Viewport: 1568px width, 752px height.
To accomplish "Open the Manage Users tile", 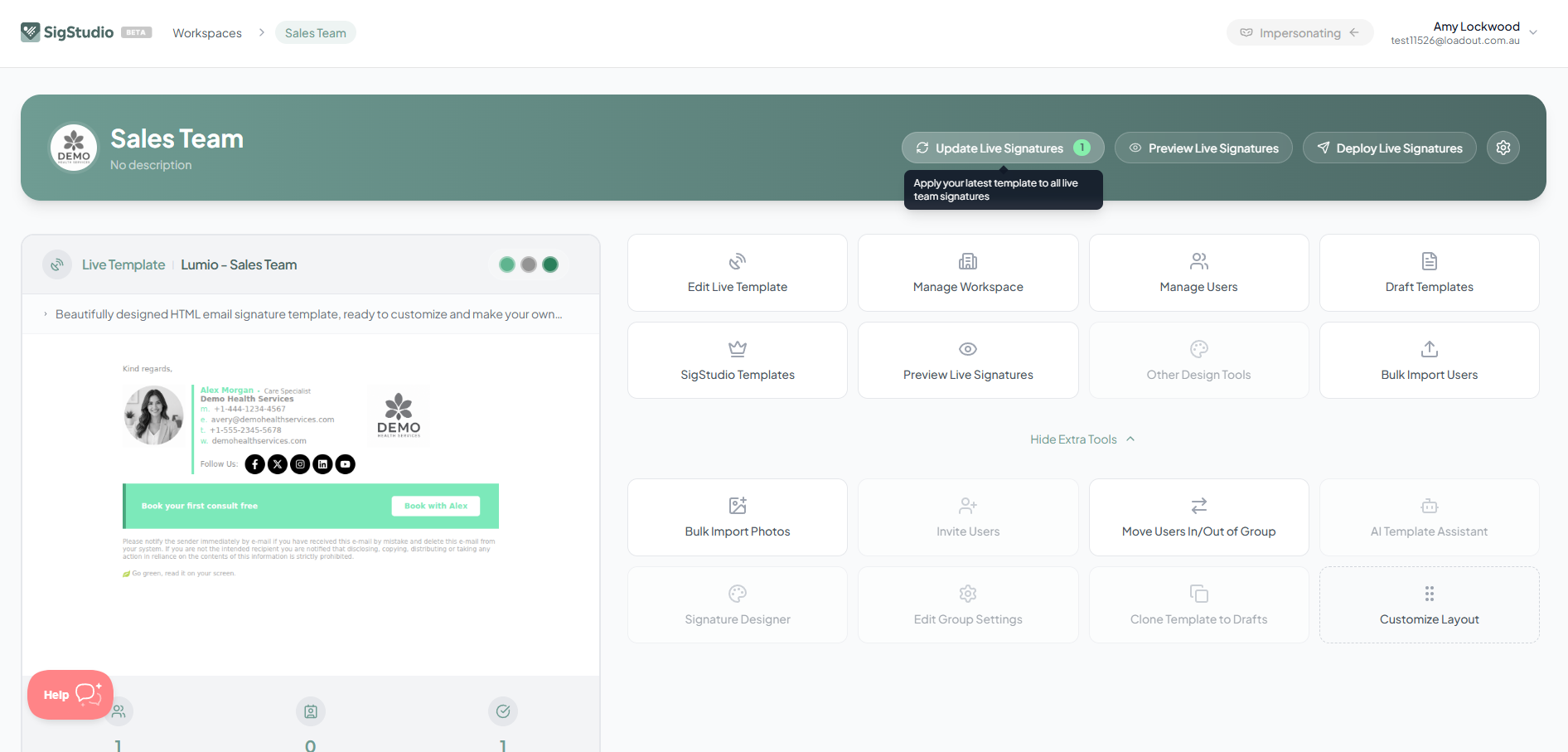I will click(1198, 273).
